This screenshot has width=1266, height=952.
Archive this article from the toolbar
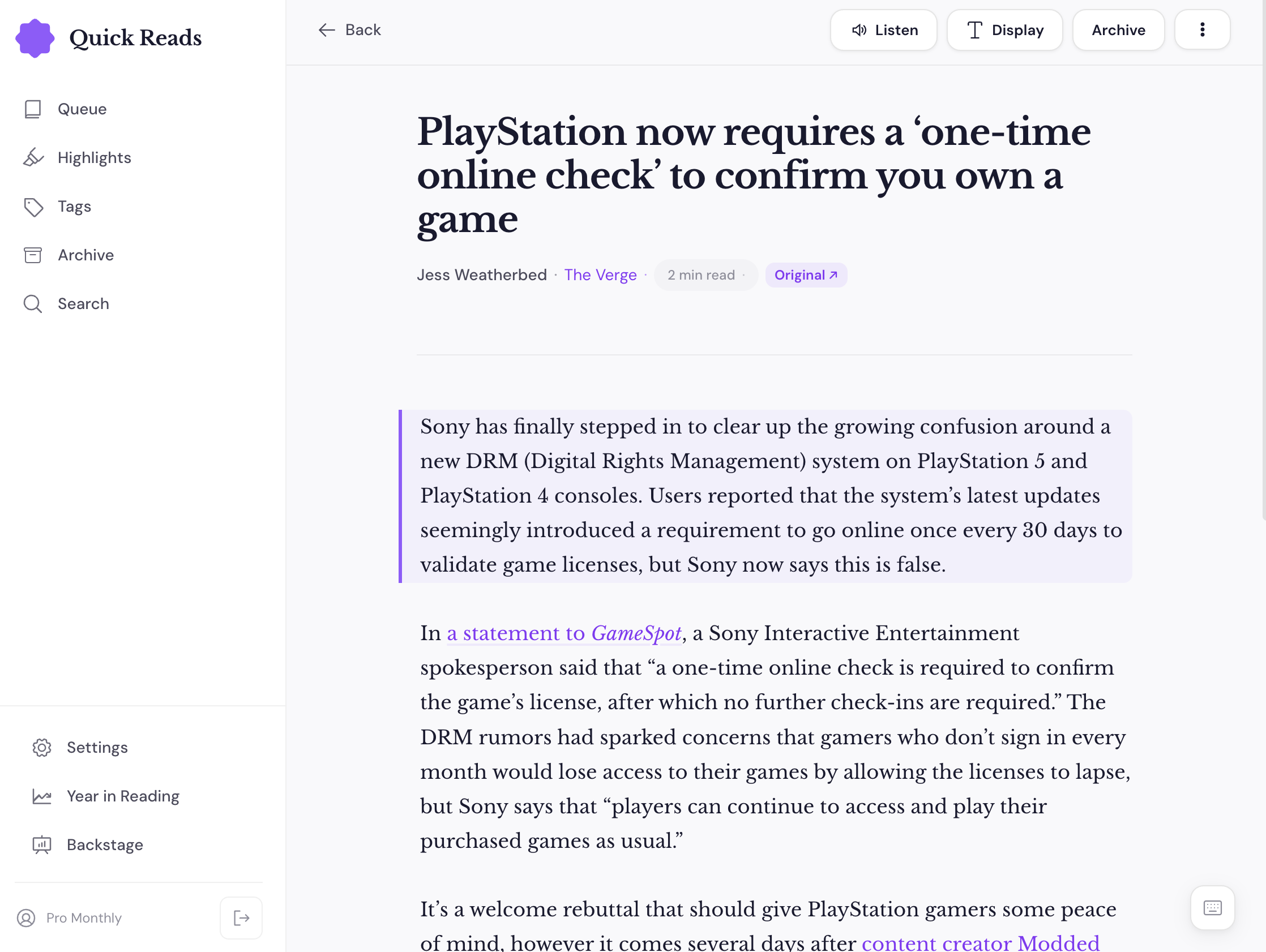(1118, 30)
